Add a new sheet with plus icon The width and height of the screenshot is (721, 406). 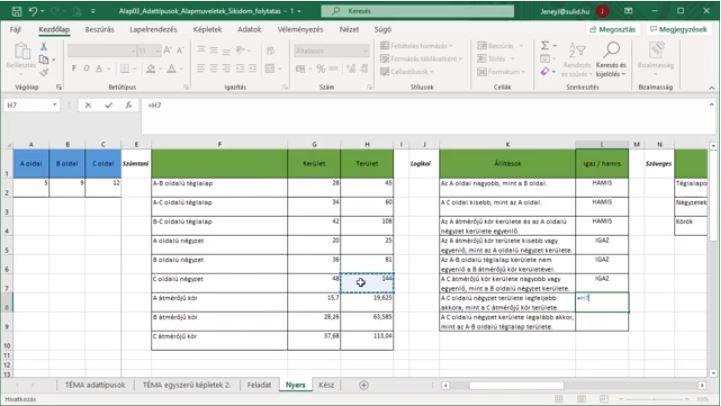tap(363, 384)
